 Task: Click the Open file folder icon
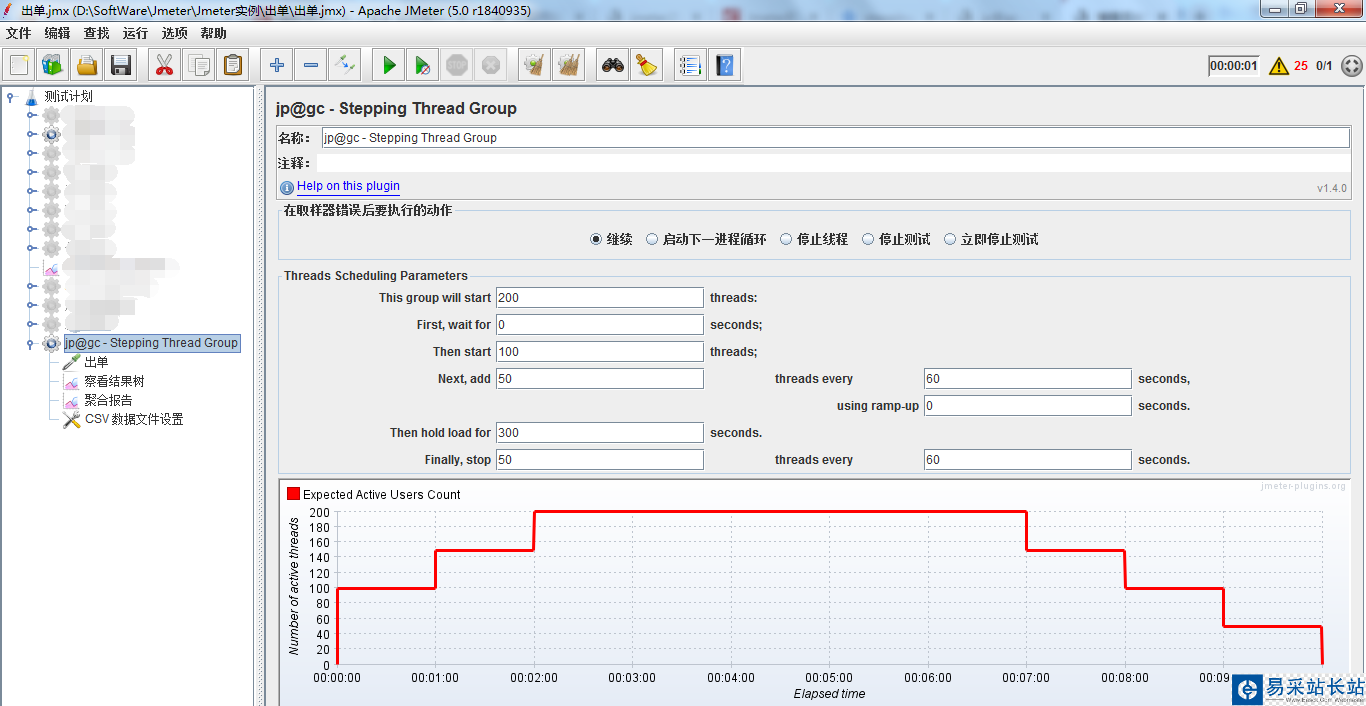point(87,66)
